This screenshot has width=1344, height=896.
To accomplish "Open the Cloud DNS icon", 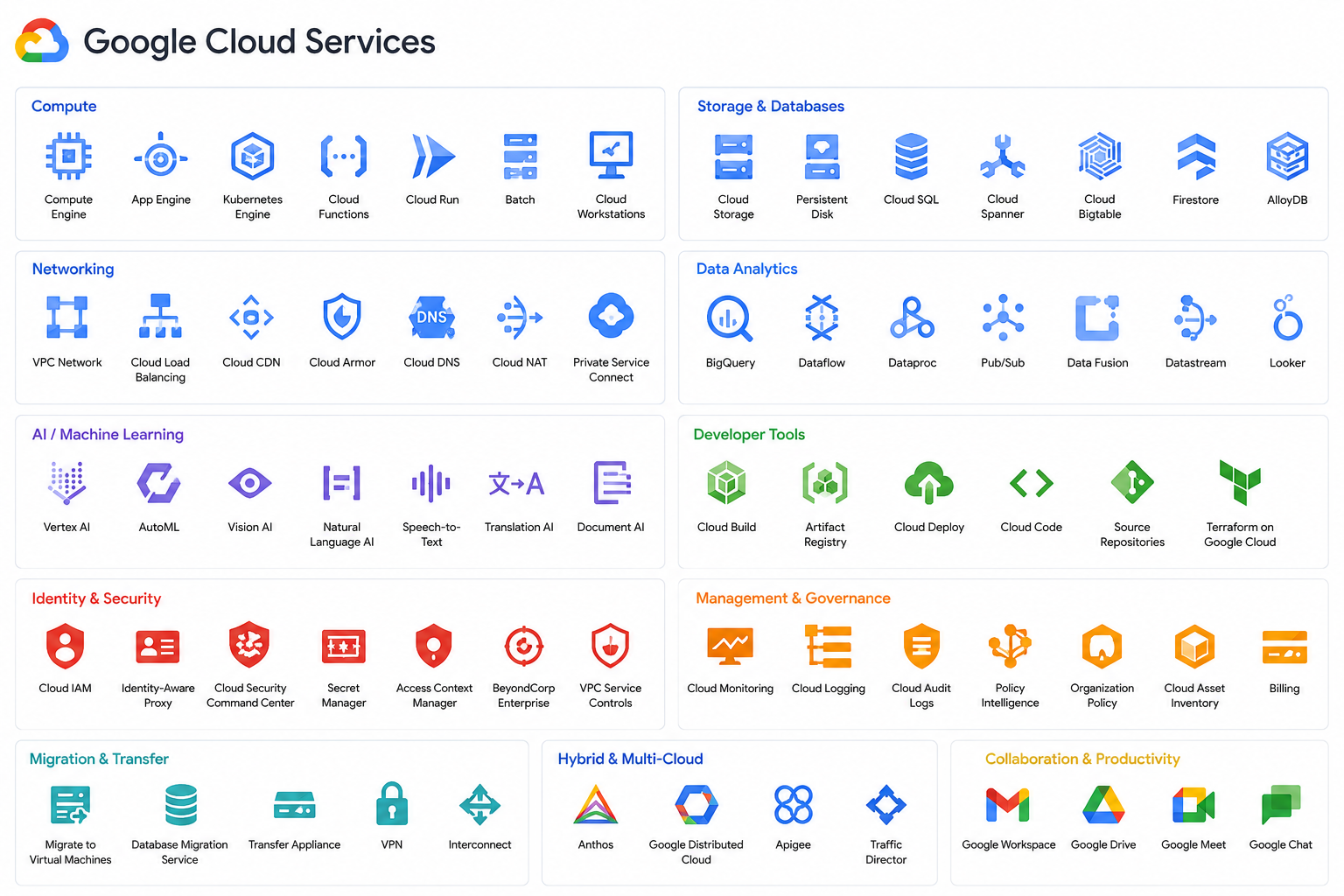I will [x=431, y=317].
